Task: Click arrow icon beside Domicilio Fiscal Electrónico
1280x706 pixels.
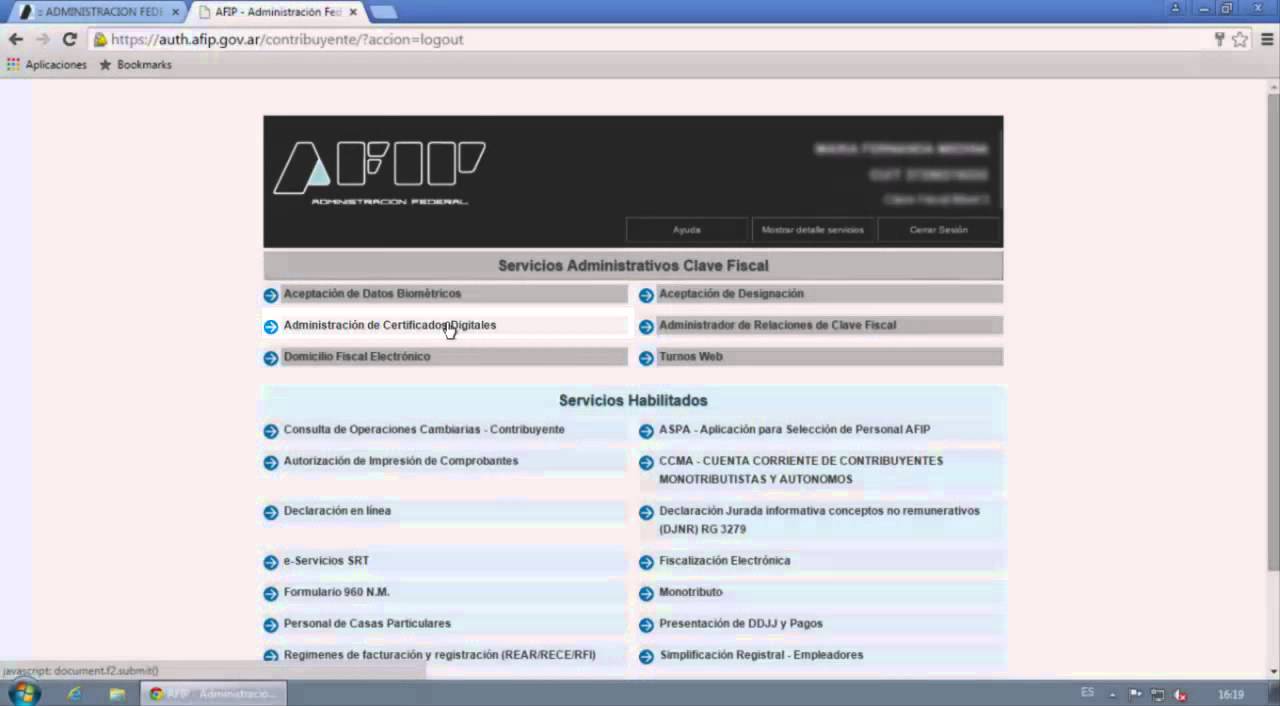Action: [271, 358]
